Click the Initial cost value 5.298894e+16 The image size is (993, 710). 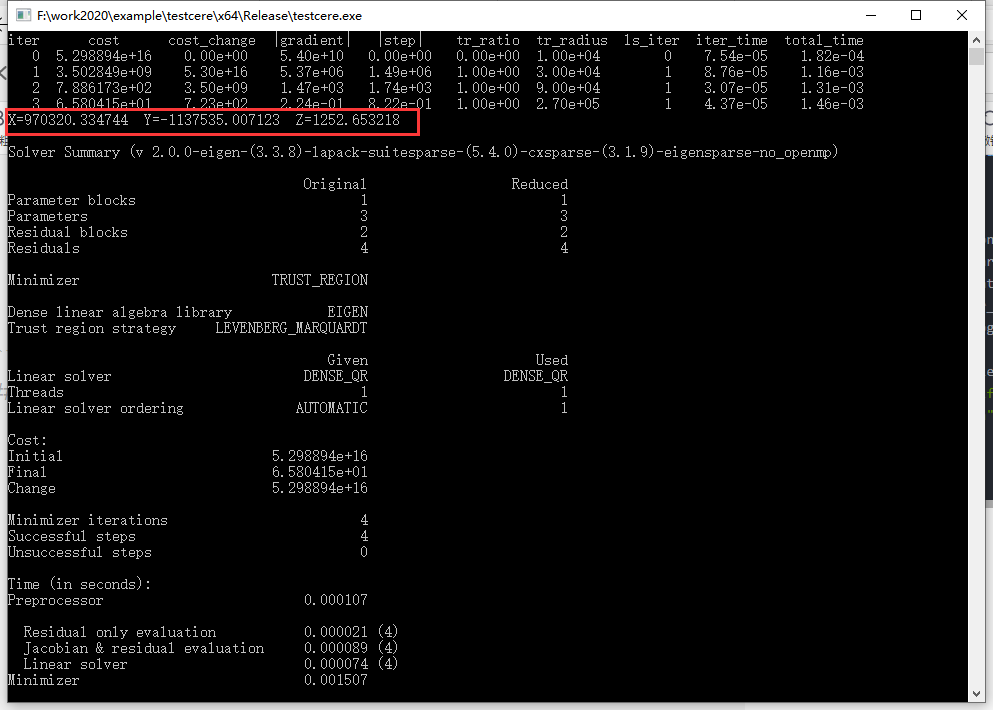point(319,456)
